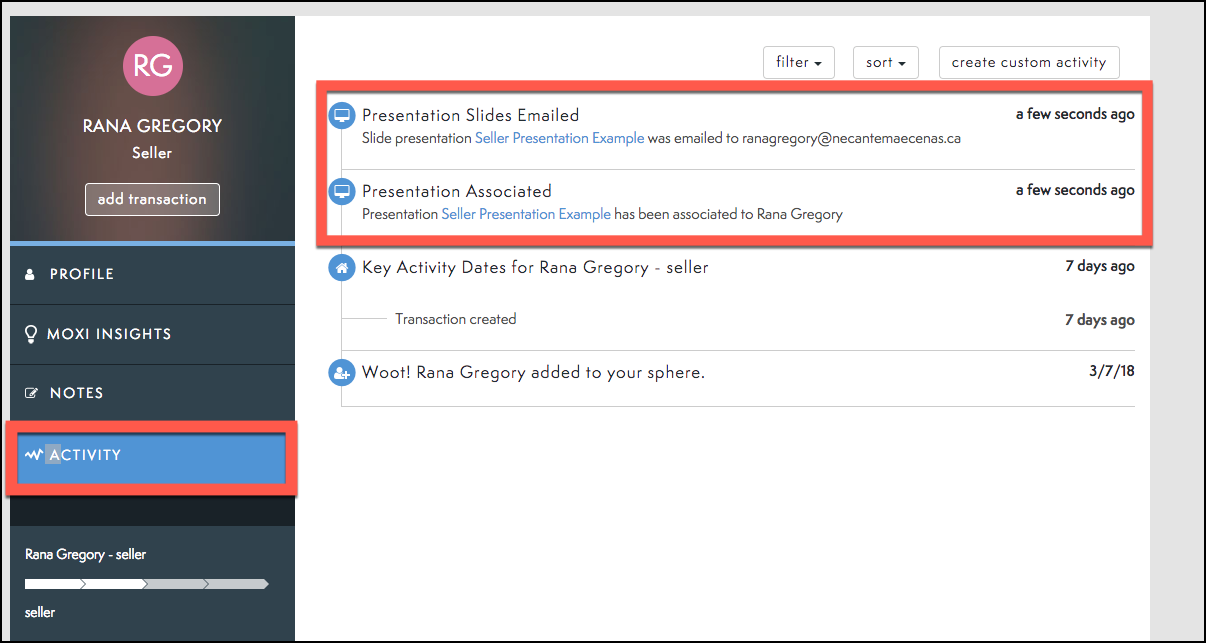Open the filter dropdown
The image size is (1206, 643).
click(798, 62)
